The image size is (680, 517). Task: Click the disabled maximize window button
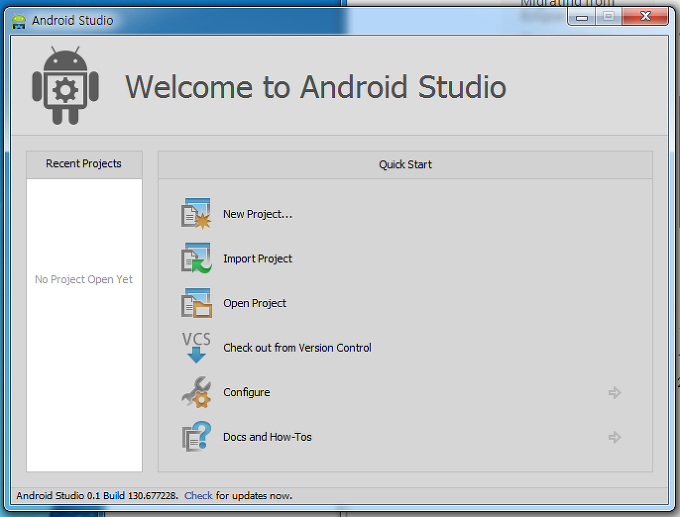(608, 17)
